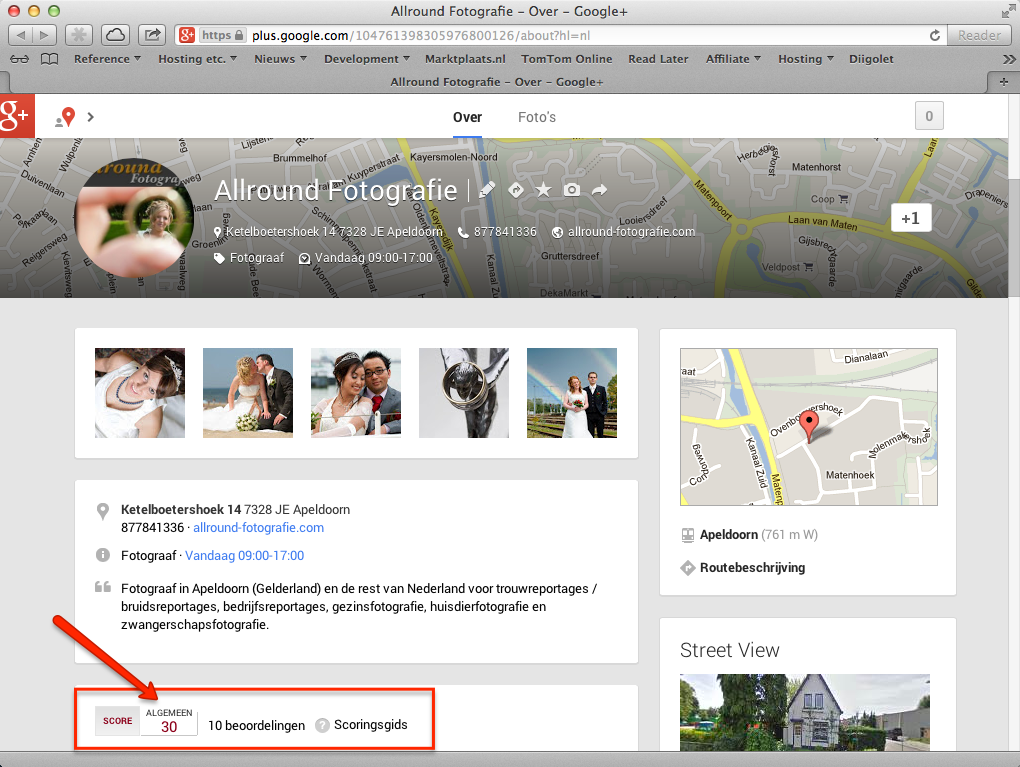Viewport: 1020px width, 767px height.
Task: Open the allround-fotografie.com link in details card
Action: point(258,527)
